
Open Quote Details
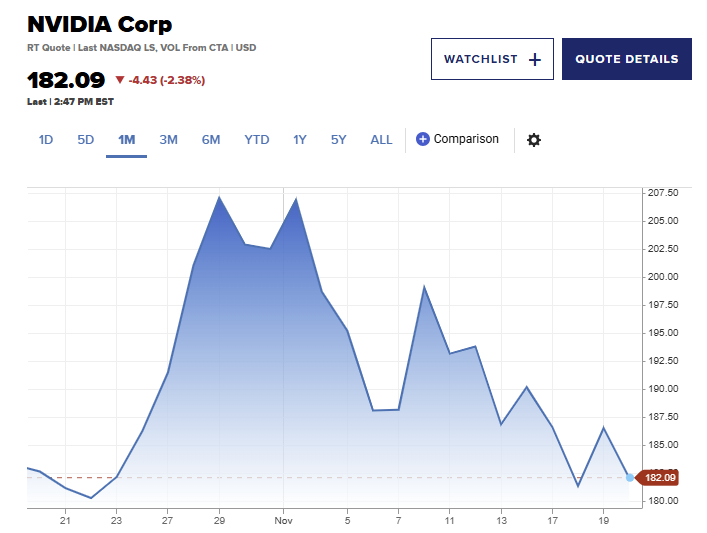coord(627,59)
